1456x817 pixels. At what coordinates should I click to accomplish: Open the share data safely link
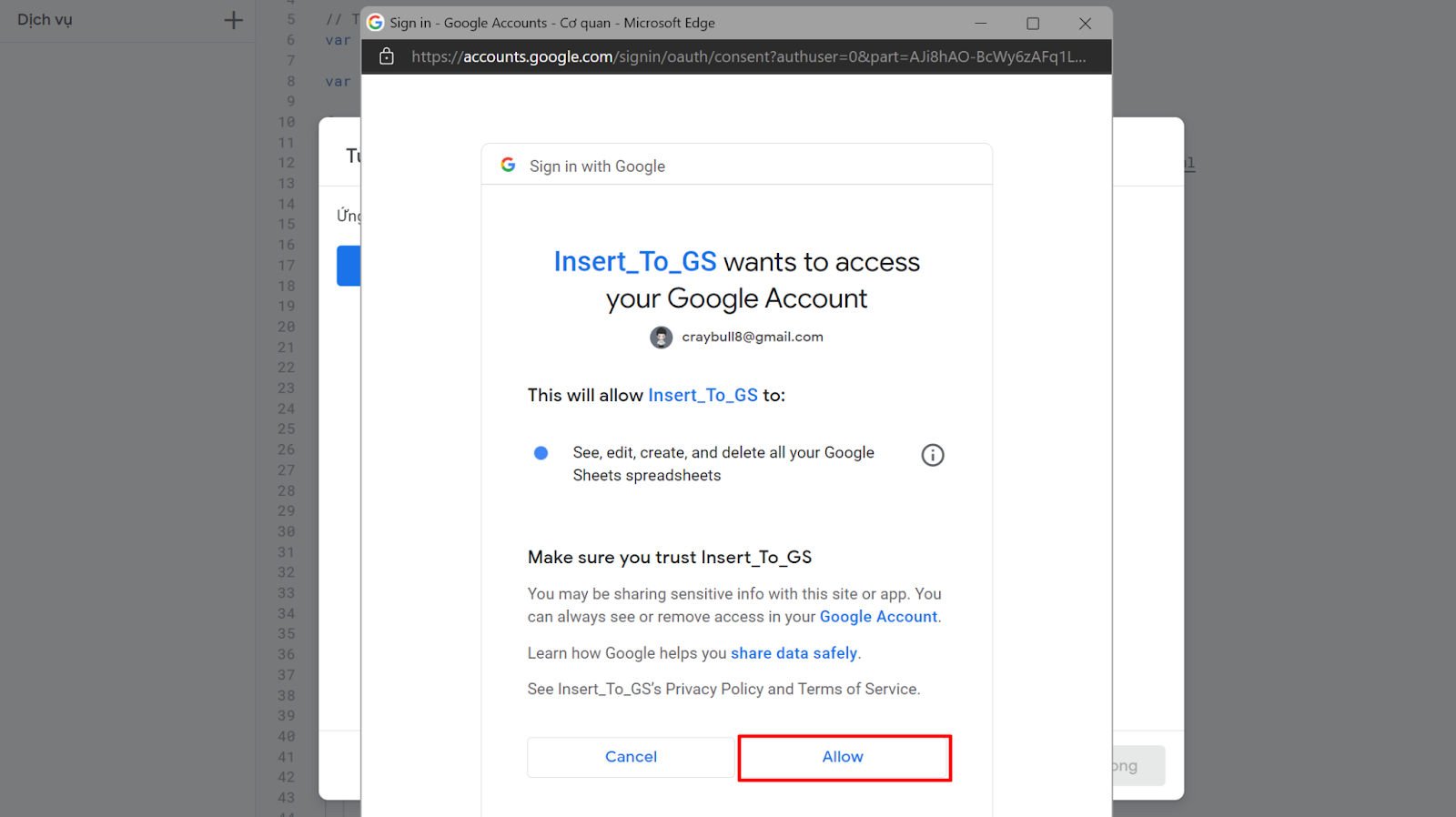(x=794, y=653)
